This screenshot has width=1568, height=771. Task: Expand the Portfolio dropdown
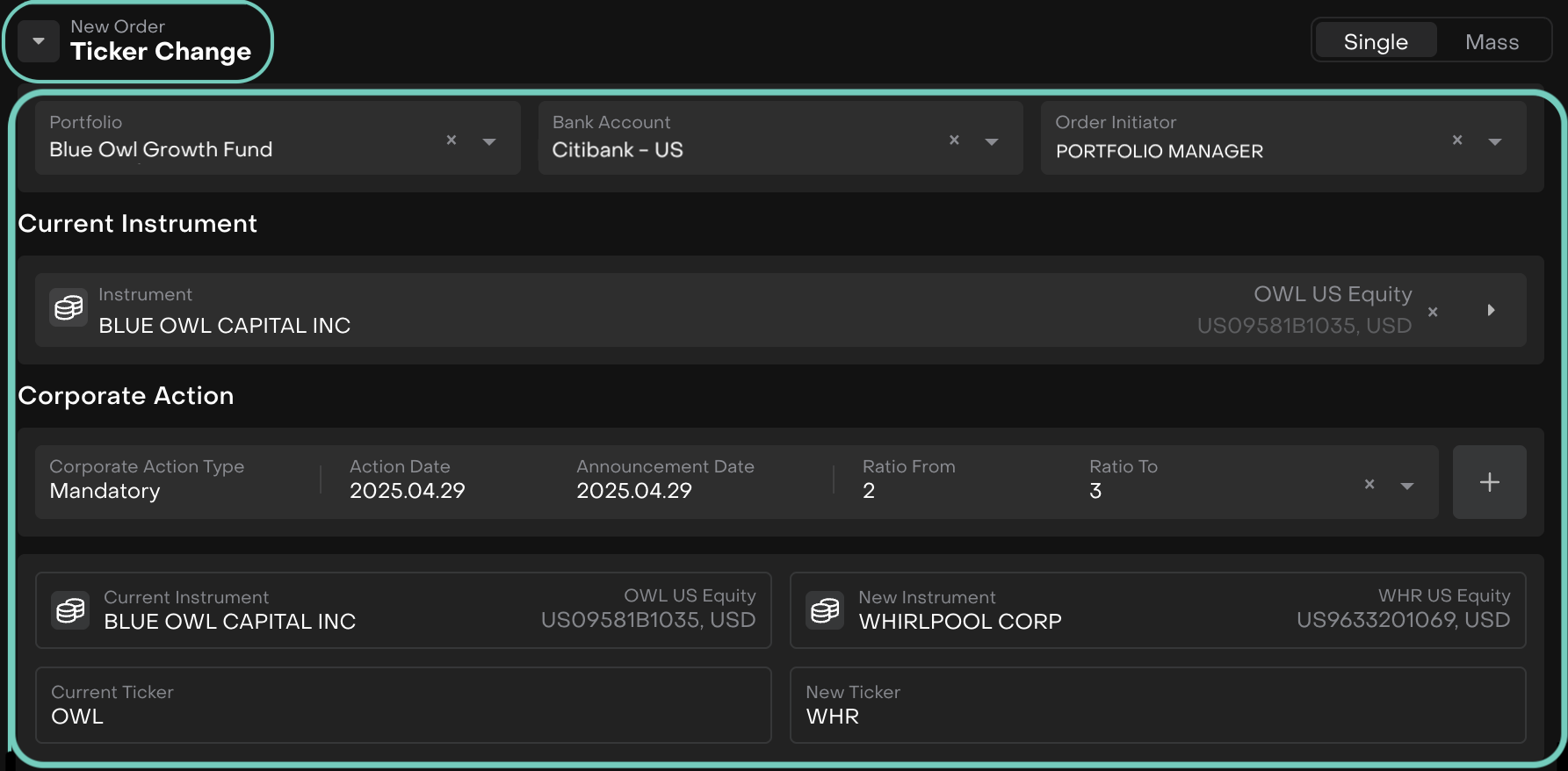489,141
